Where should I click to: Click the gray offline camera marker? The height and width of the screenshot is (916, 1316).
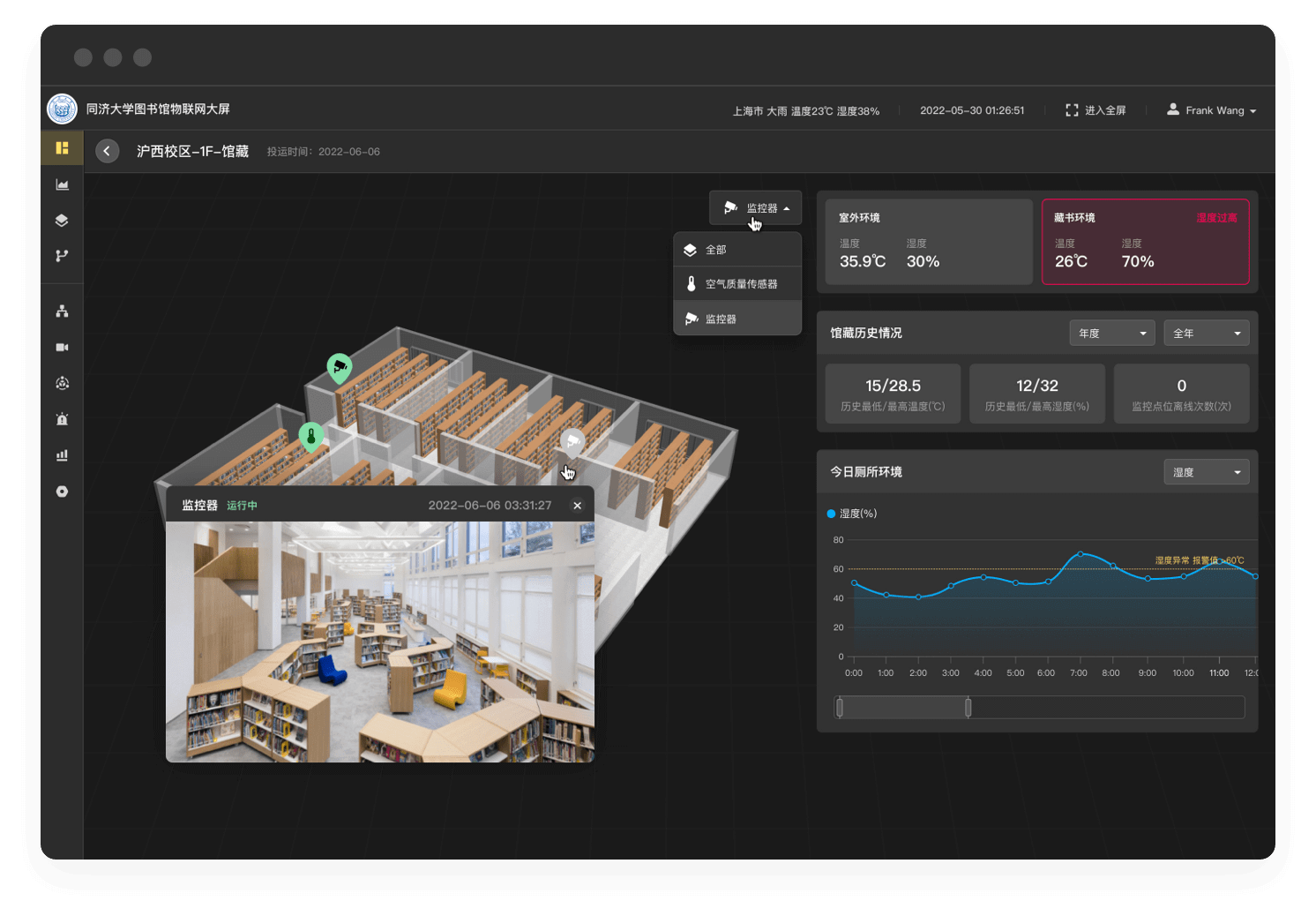[572, 441]
